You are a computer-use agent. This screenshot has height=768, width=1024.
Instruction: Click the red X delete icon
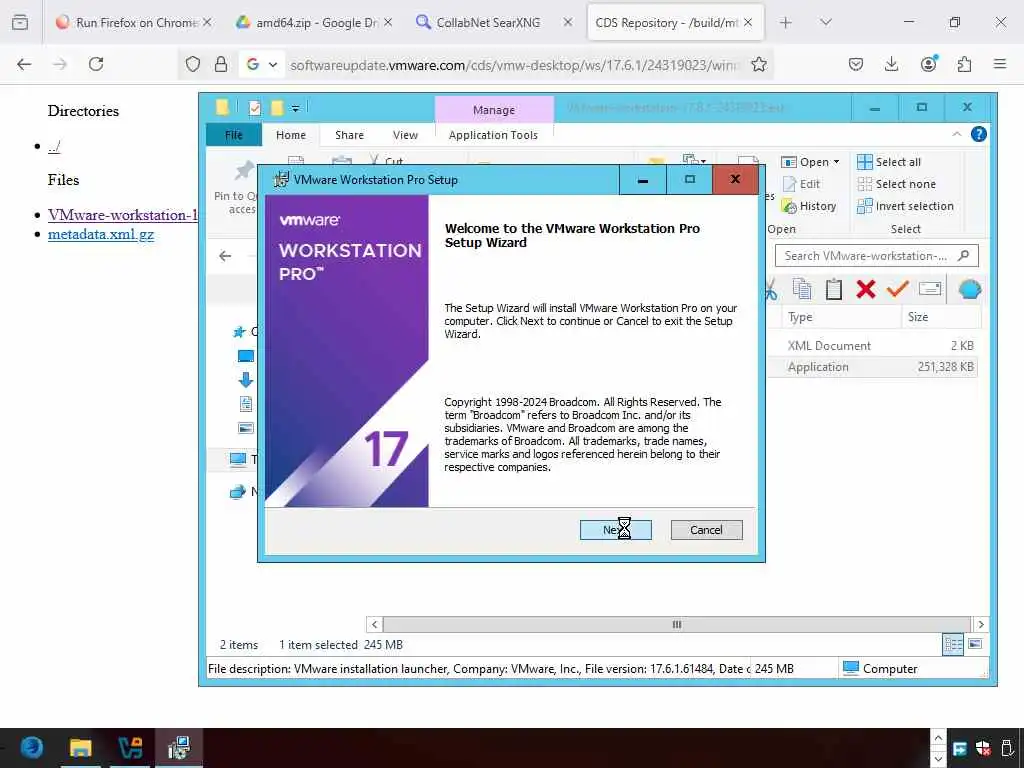pyautogui.click(x=866, y=289)
